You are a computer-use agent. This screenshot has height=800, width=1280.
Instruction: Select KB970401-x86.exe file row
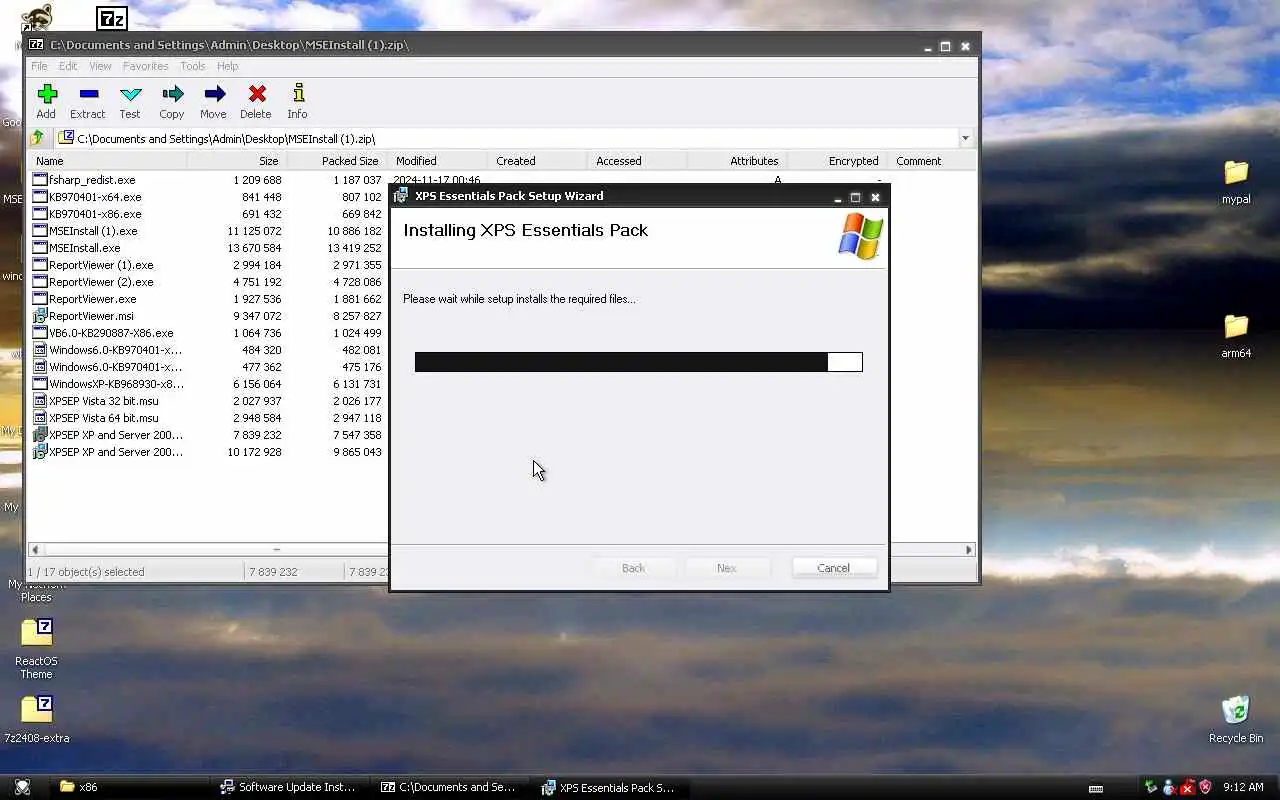95,214
